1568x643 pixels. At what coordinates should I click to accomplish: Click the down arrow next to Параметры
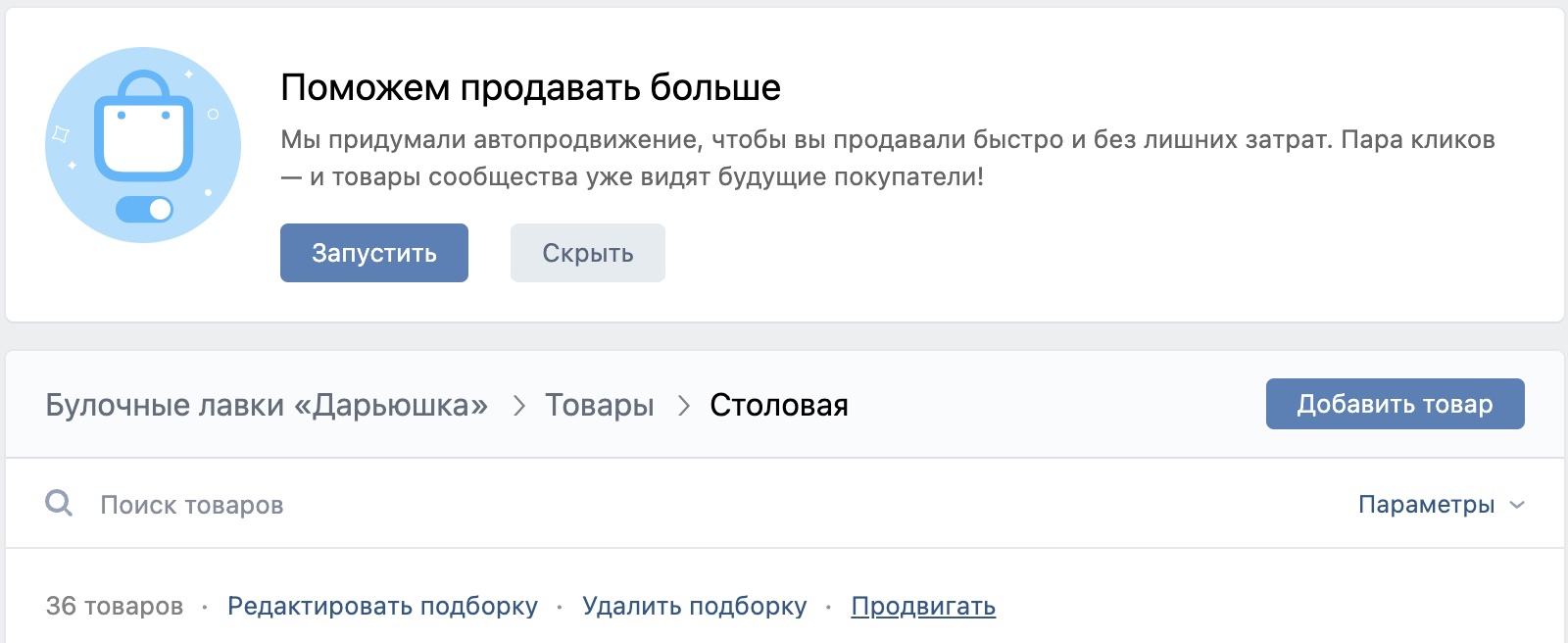1517,505
